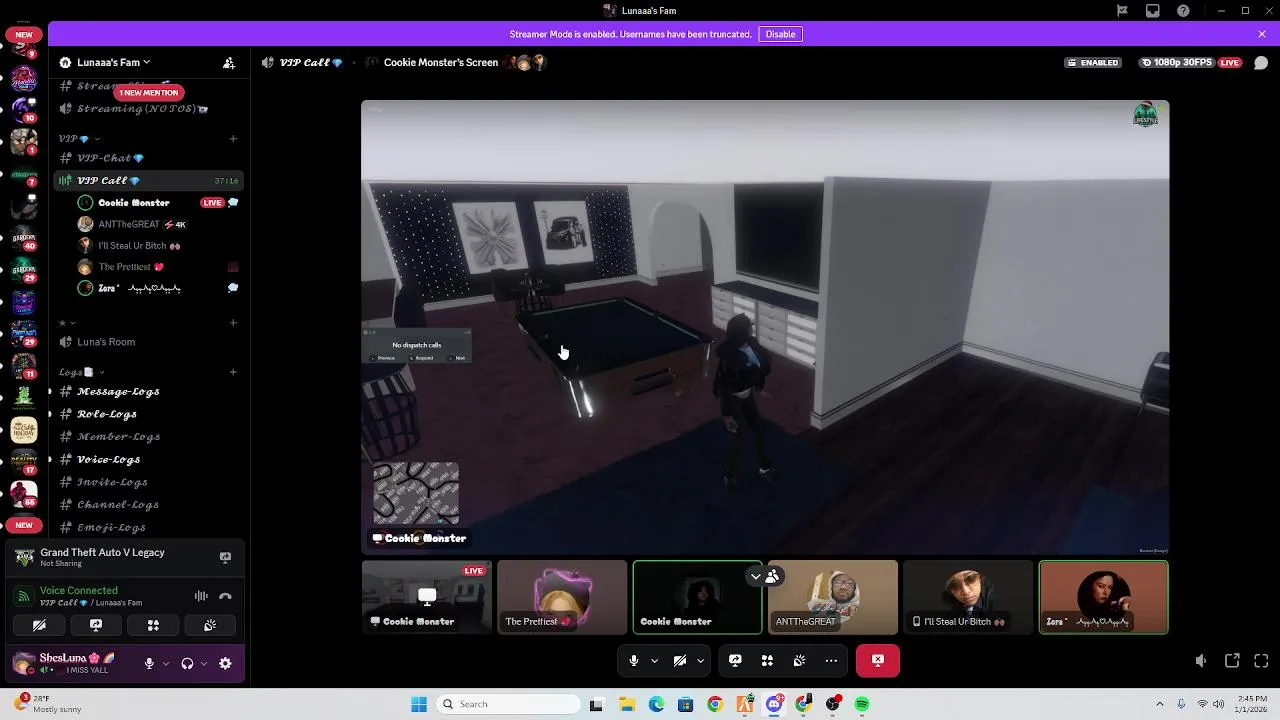Click the Windows taskbar Search box

point(508,704)
